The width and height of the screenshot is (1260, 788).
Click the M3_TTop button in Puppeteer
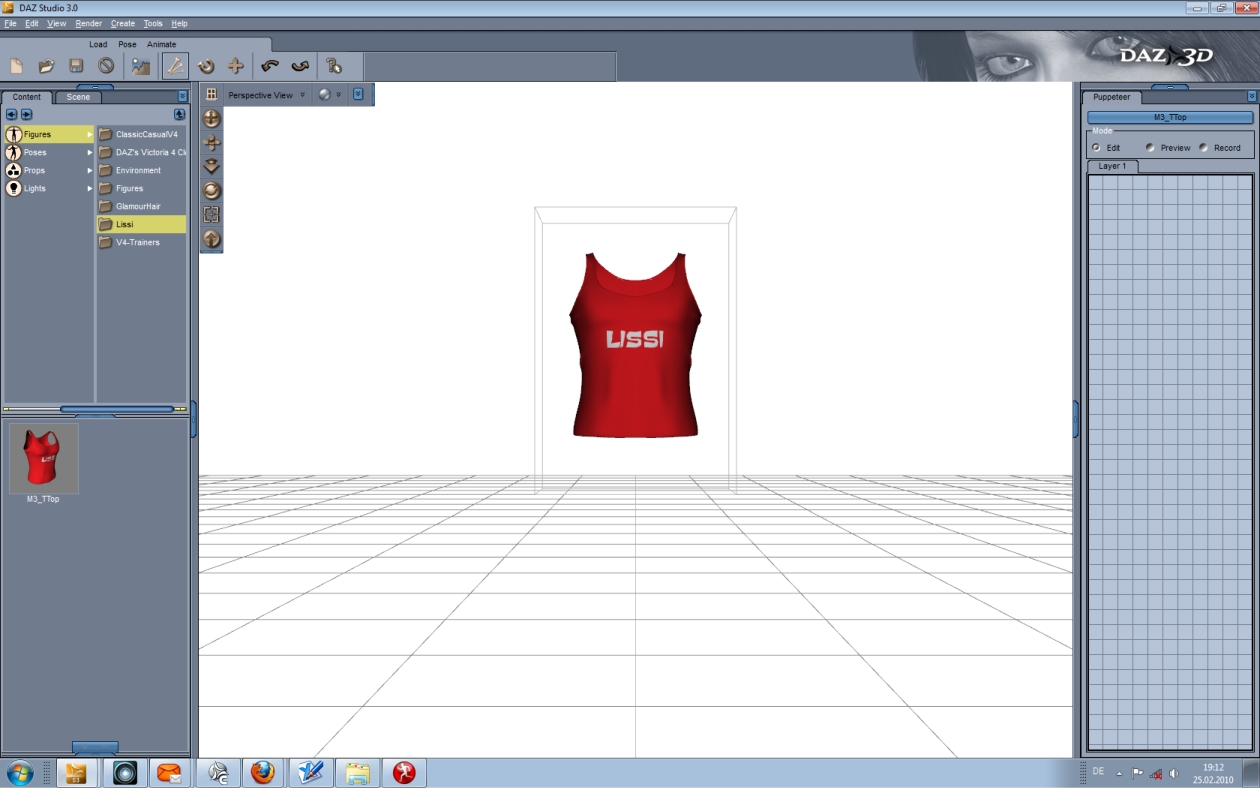pyautogui.click(x=1170, y=117)
